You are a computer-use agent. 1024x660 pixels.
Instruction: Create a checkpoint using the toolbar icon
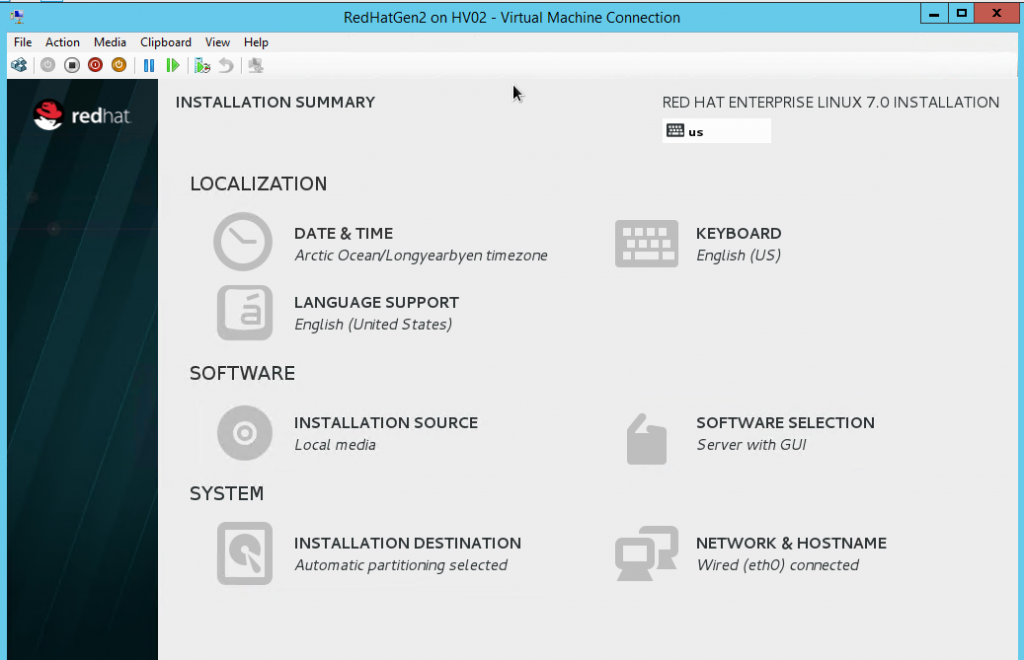pos(202,65)
